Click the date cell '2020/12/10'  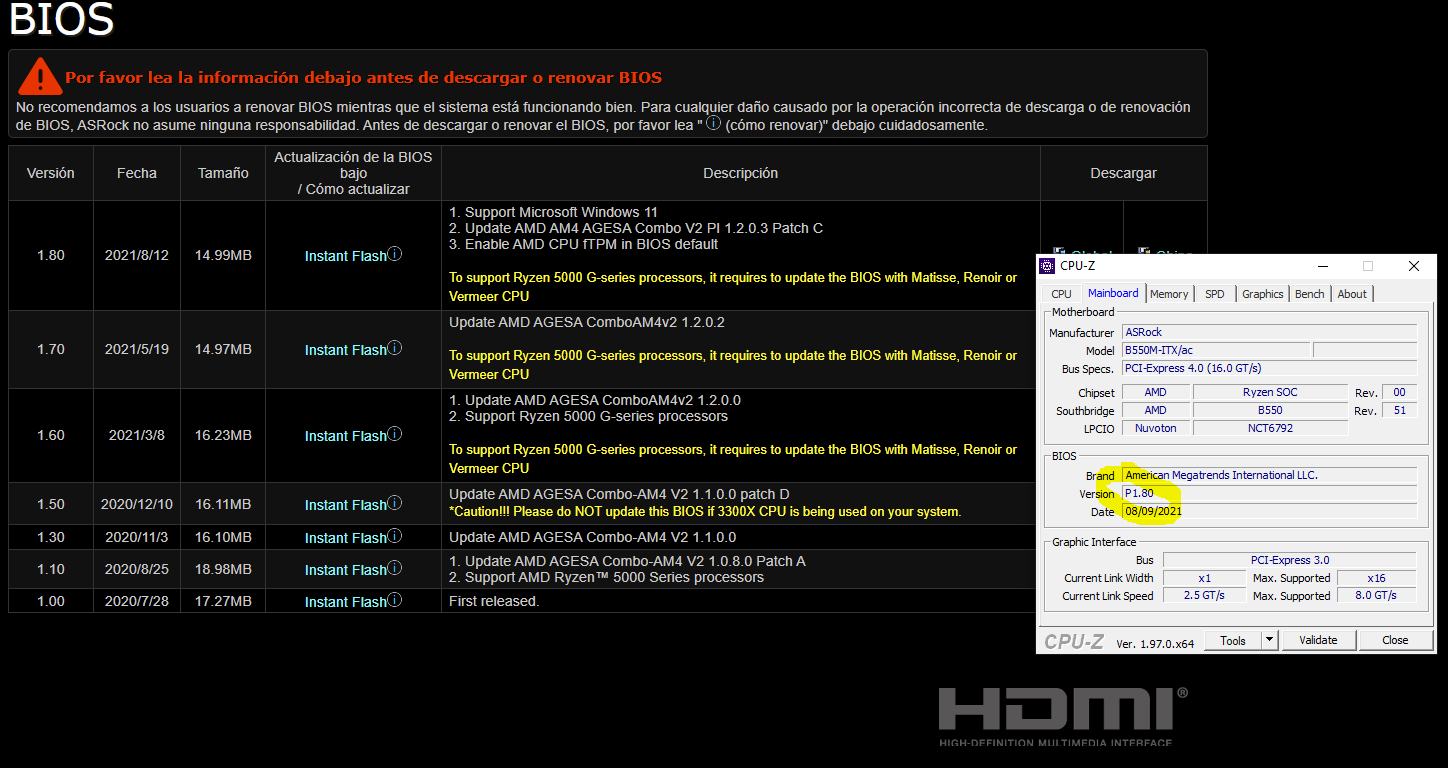(137, 504)
